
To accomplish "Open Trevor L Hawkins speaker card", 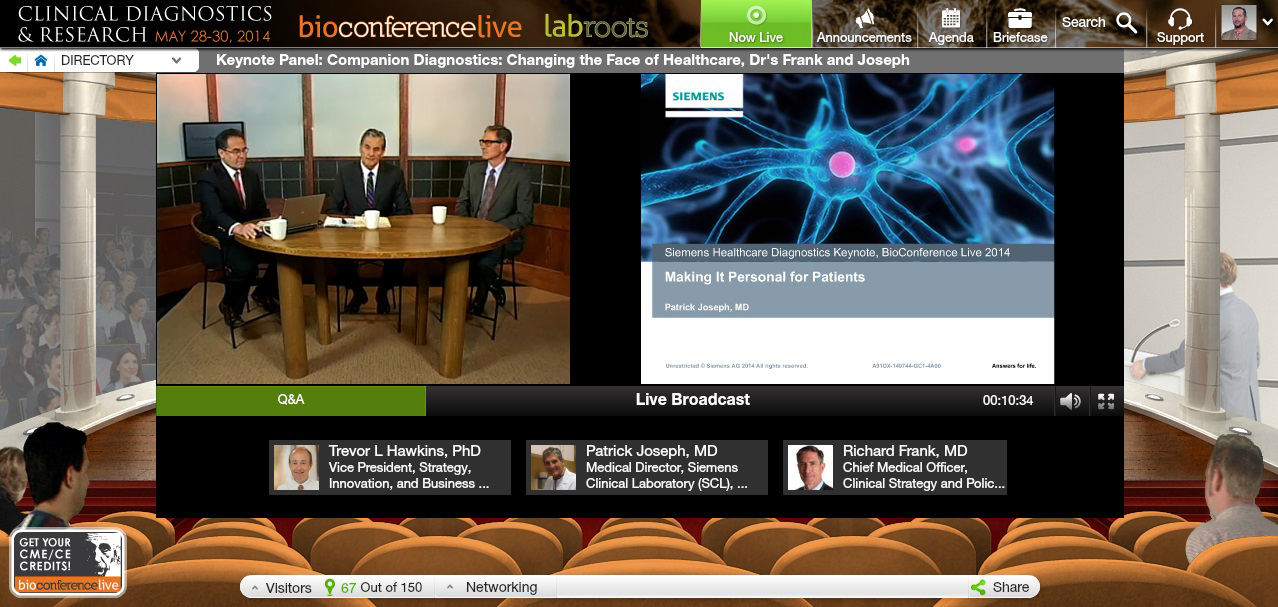I will [390, 467].
